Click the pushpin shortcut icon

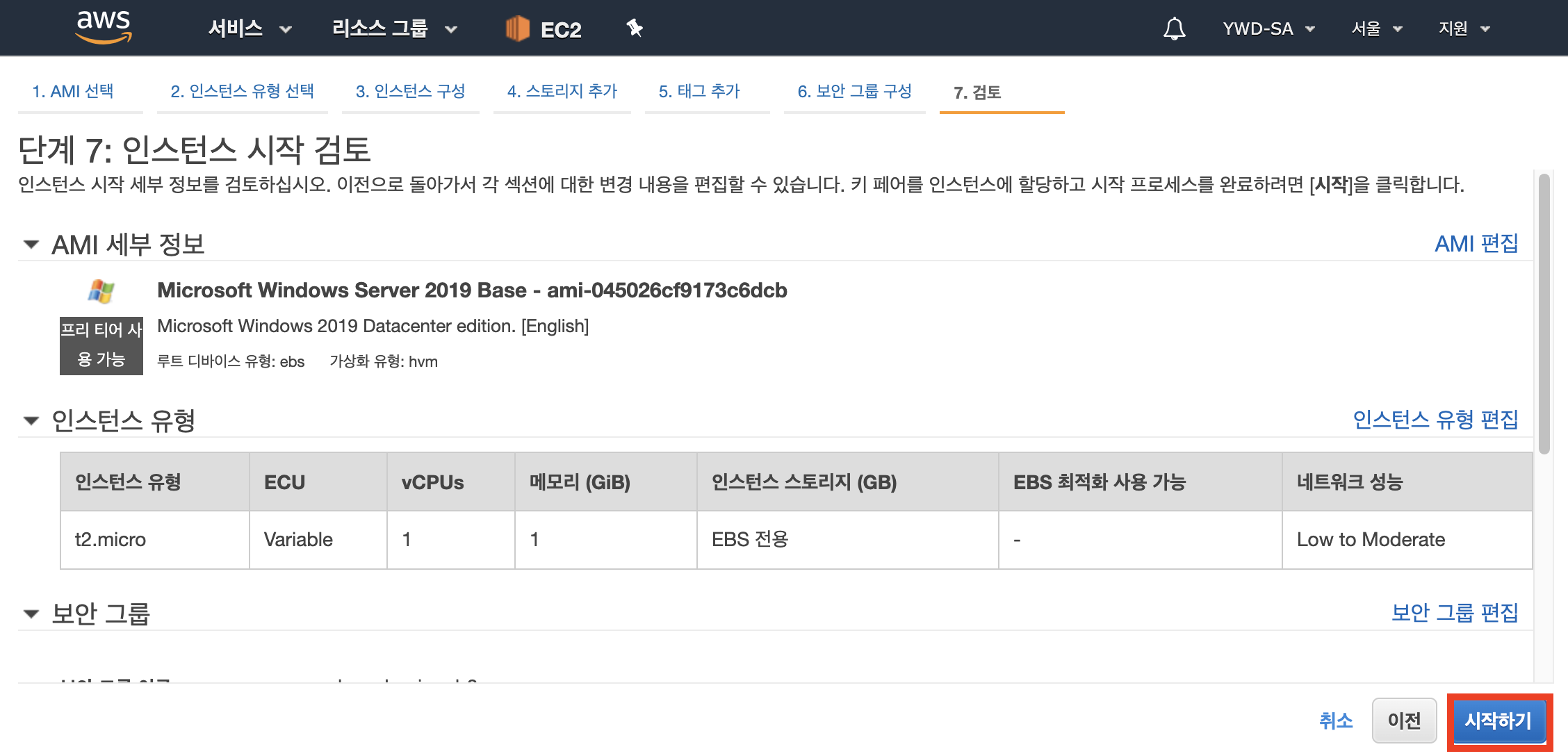[634, 28]
